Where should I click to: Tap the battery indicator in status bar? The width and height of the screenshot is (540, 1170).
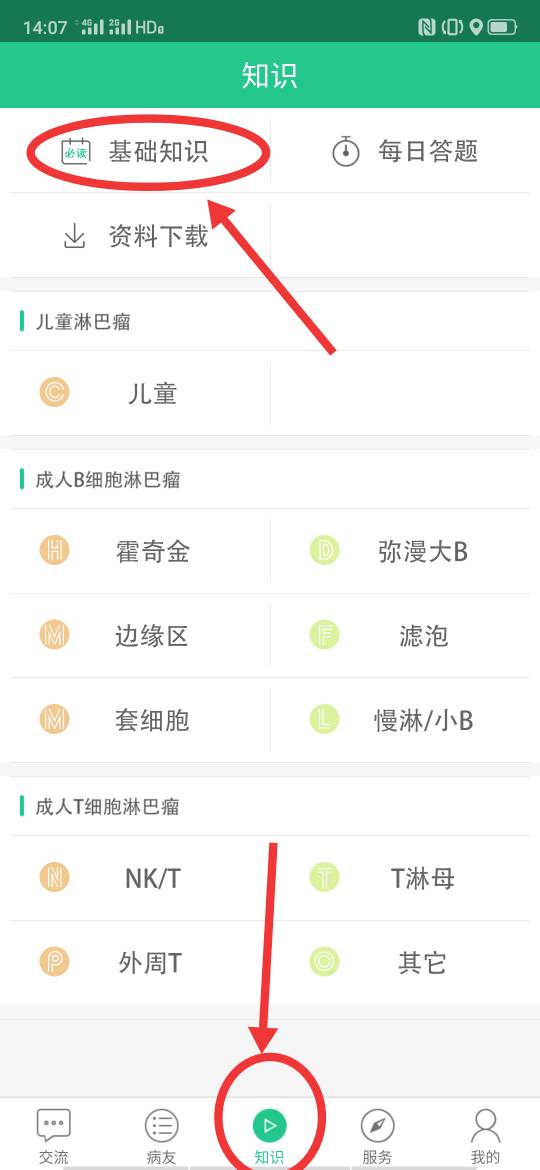pyautogui.click(x=502, y=28)
